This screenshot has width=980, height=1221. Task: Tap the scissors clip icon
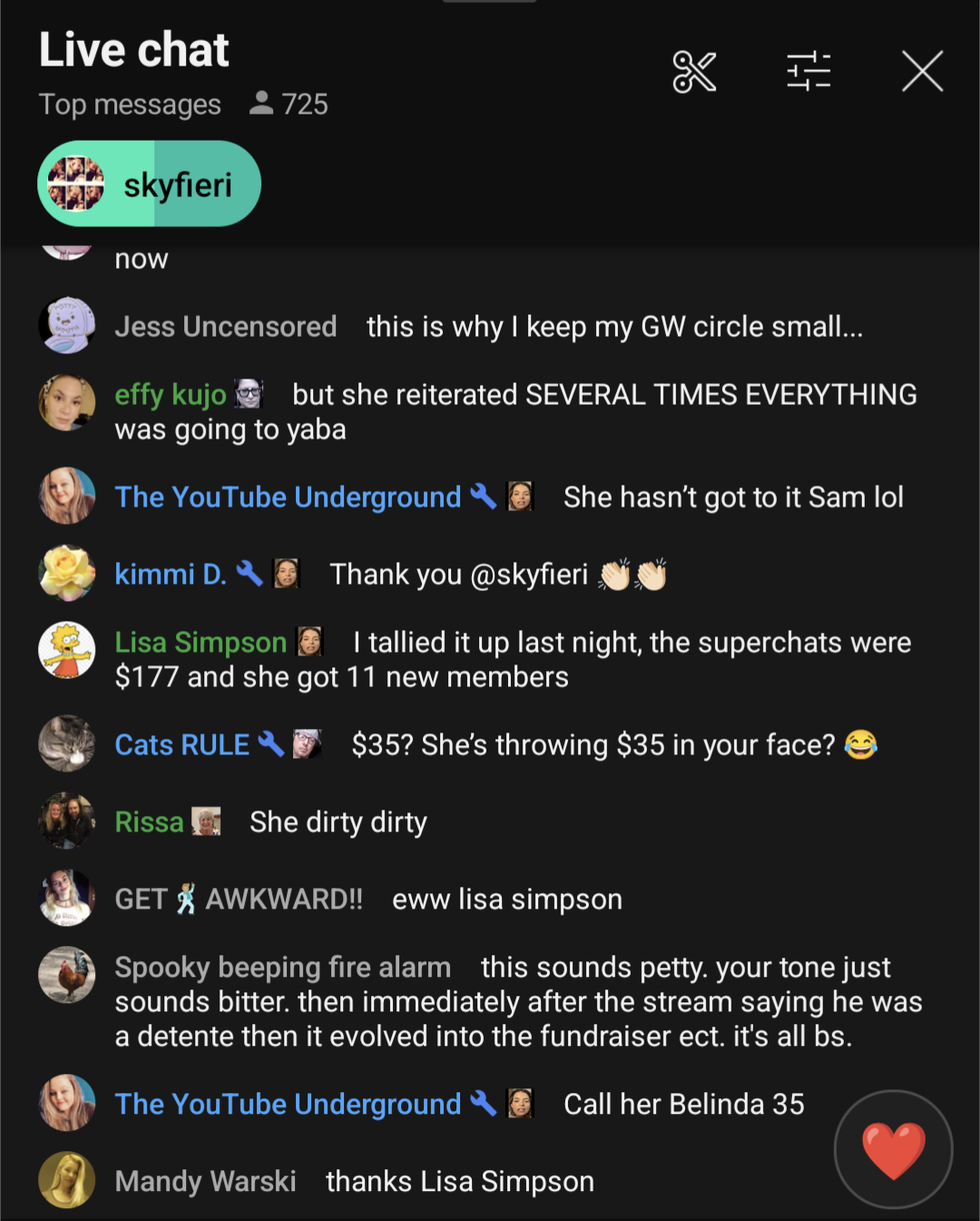click(694, 72)
